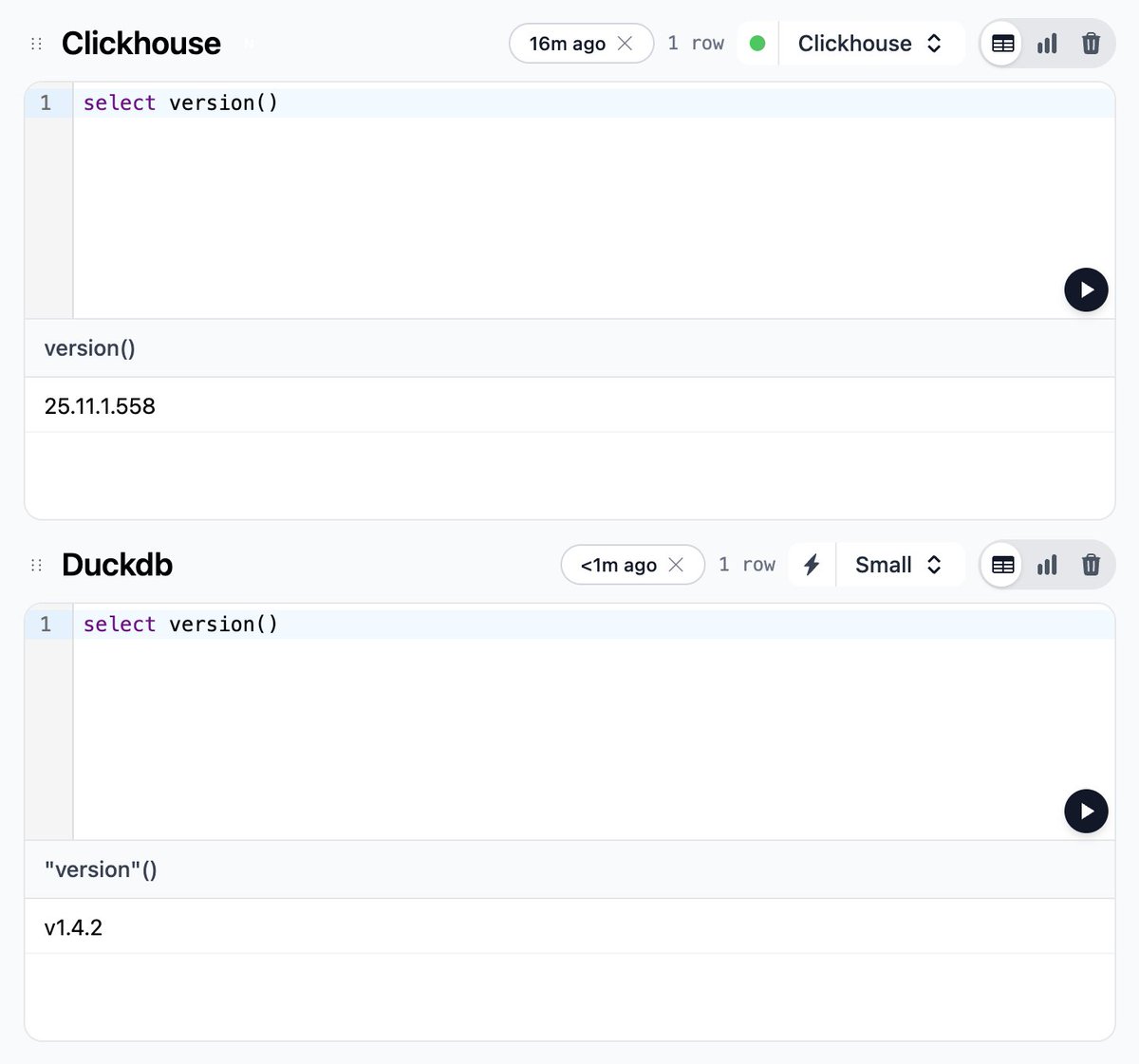The width and height of the screenshot is (1139, 1064).
Task: Grab the Duckdb cell drag handle
Action: [x=37, y=565]
